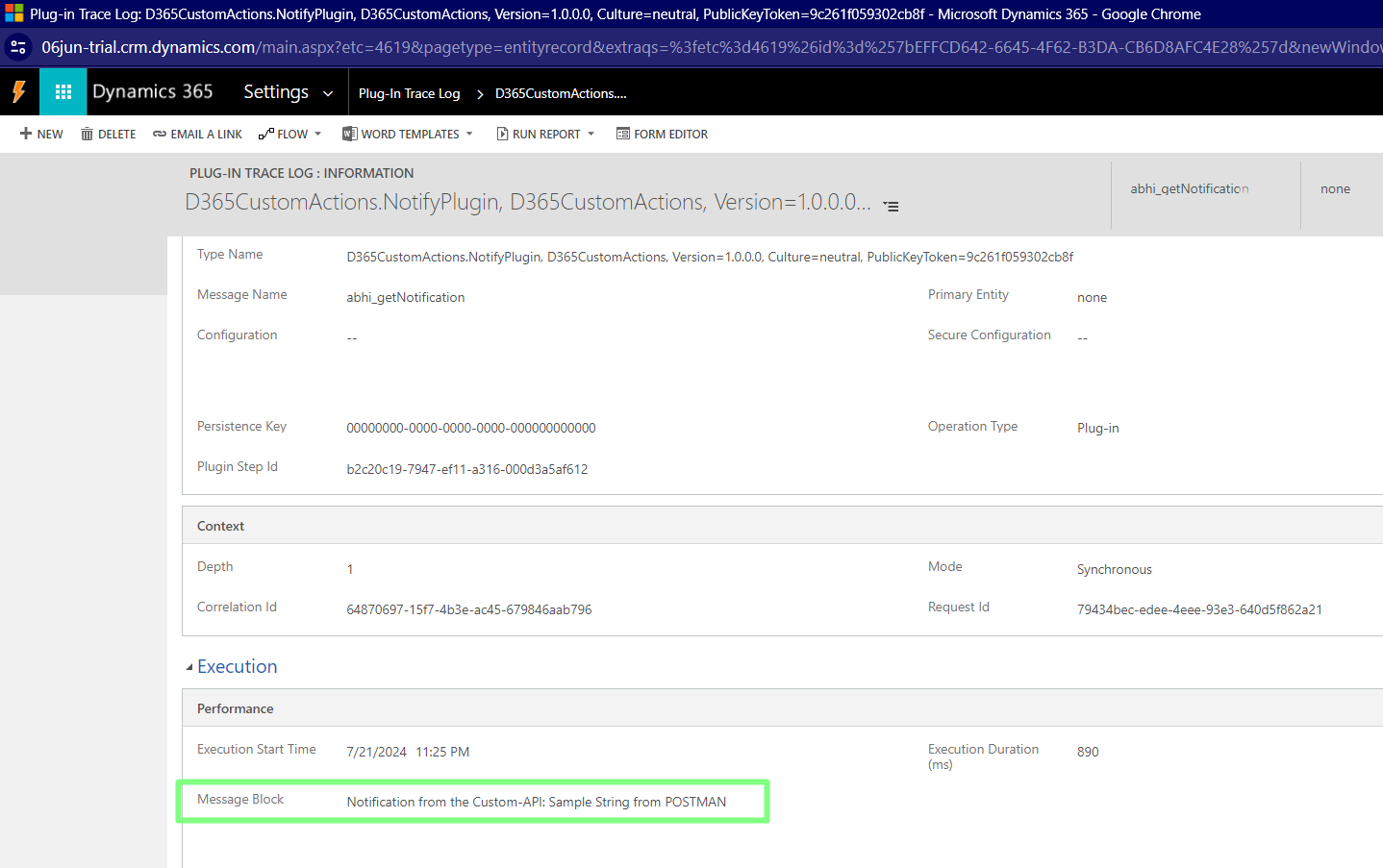This screenshot has width=1383, height=868.
Task: Expand the RUN REPORT dropdown arrow
Action: (x=591, y=134)
